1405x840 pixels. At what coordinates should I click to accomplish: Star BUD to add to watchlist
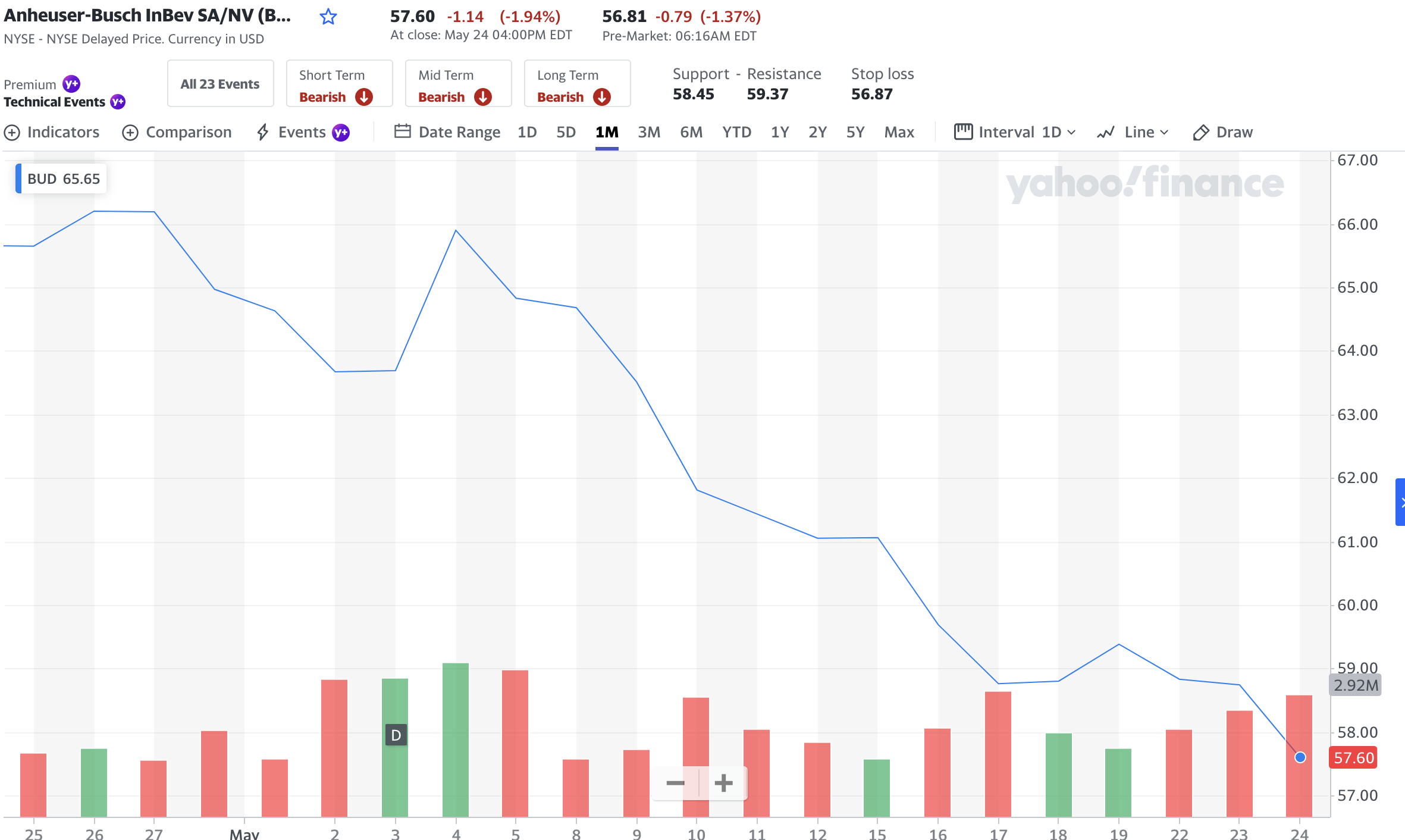[328, 17]
